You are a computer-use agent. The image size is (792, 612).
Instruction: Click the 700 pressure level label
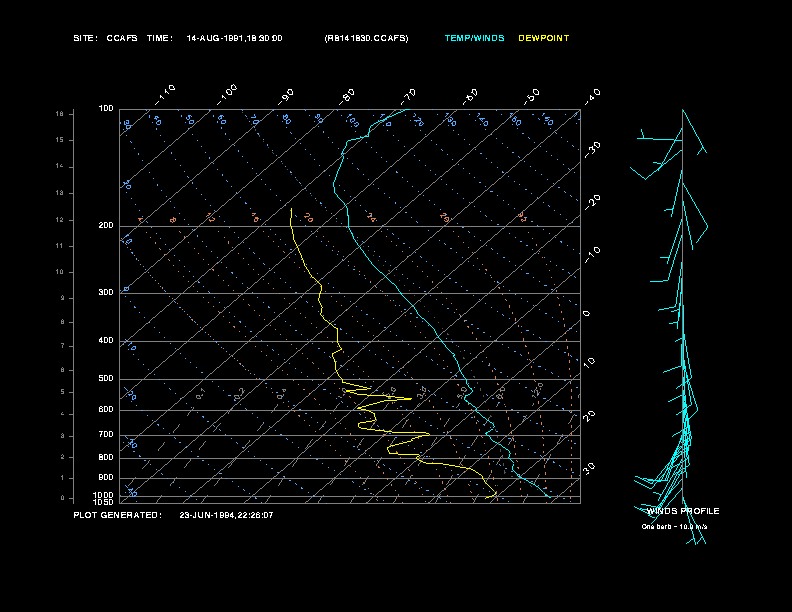click(106, 434)
